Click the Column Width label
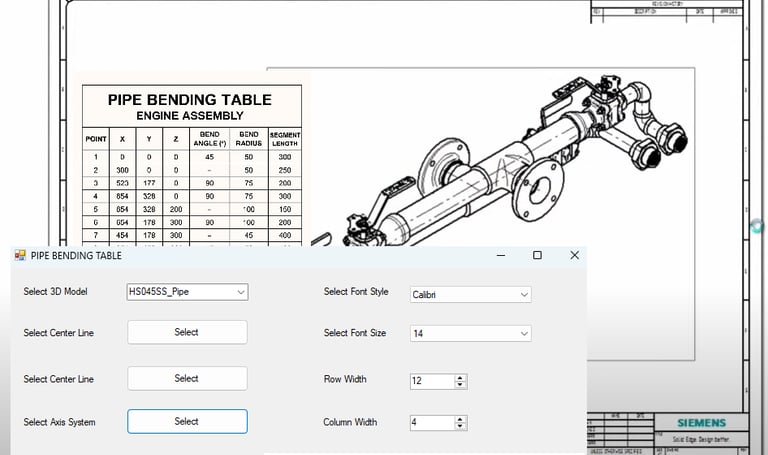 point(350,422)
